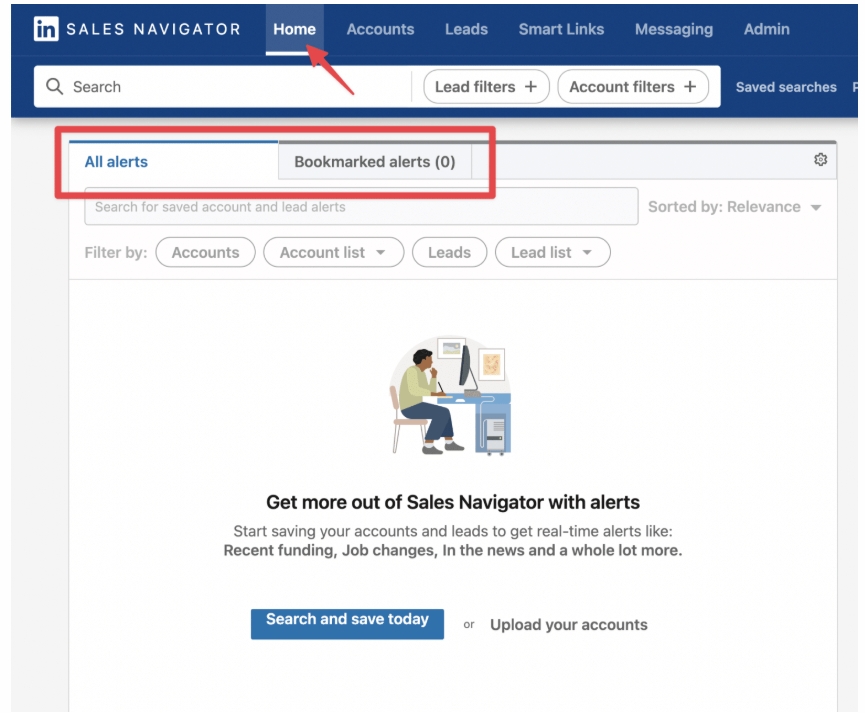The image size is (865, 713).
Task: Switch to the Bookmarked alerts tab
Action: [374, 162]
